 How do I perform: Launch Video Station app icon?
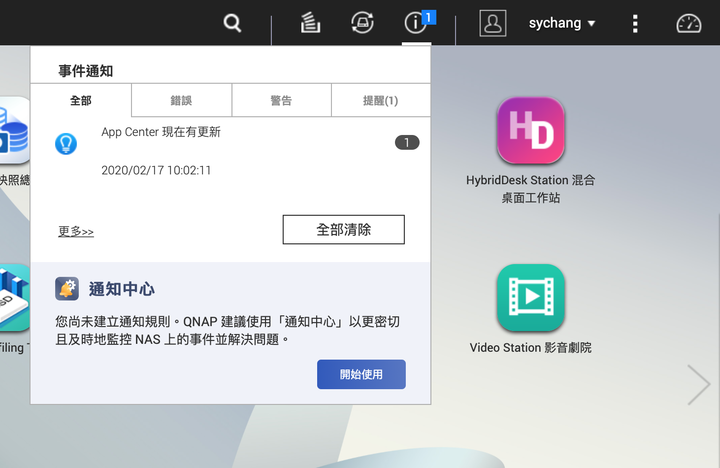530,298
